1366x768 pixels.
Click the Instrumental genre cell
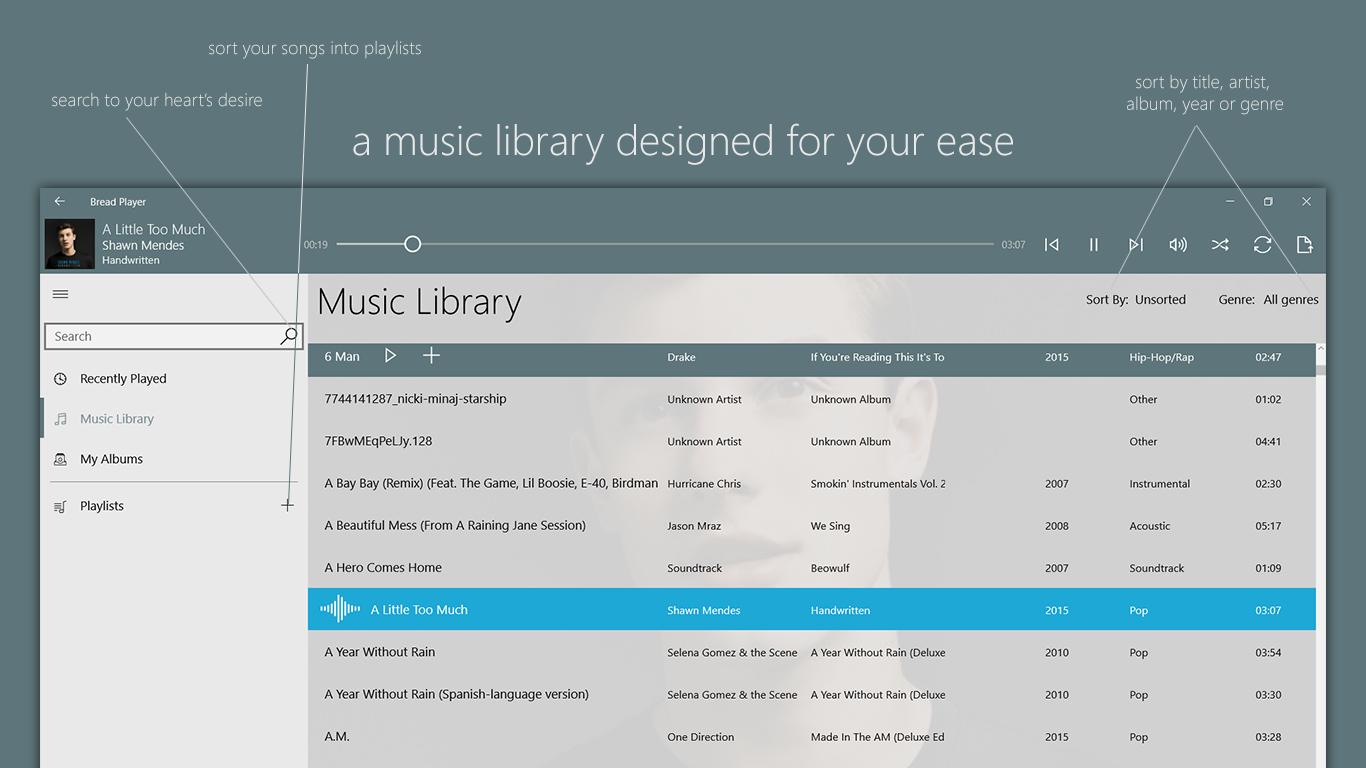click(1159, 484)
